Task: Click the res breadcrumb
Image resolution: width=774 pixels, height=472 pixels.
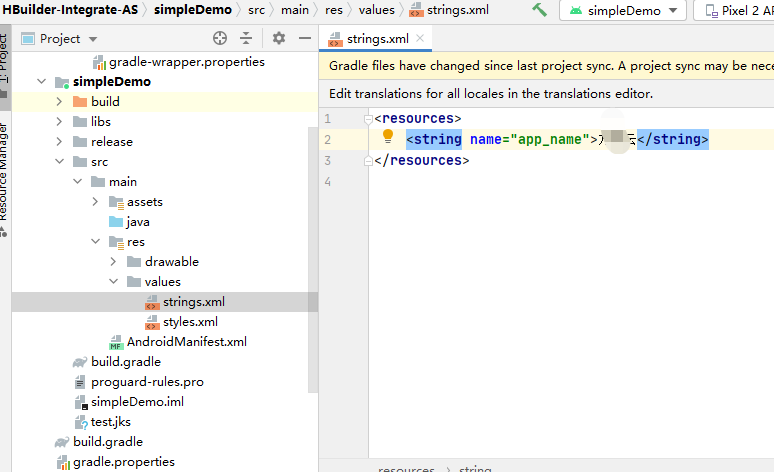Action: click(334, 10)
